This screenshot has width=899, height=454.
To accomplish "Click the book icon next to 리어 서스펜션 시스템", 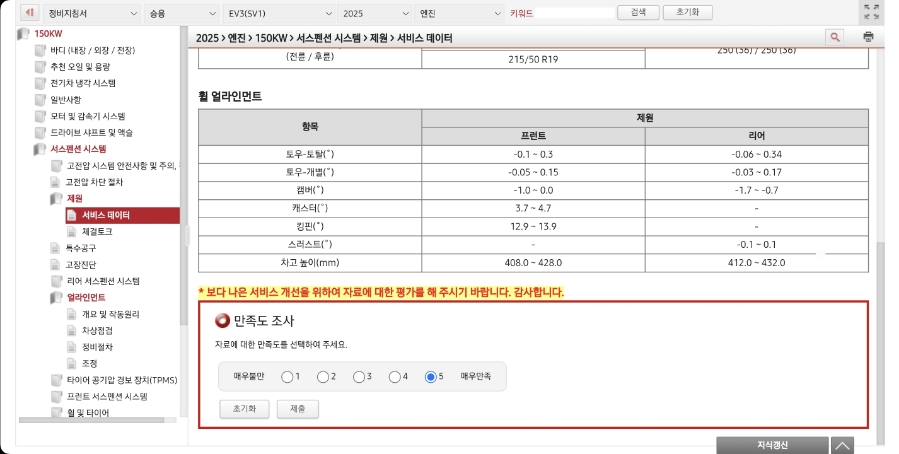I will pyautogui.click(x=57, y=281).
